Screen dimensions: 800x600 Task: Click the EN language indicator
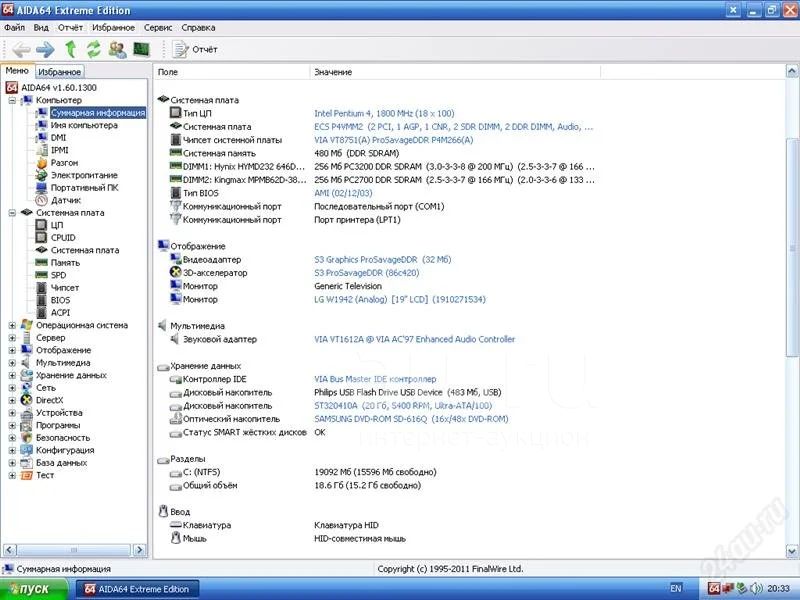point(676,588)
